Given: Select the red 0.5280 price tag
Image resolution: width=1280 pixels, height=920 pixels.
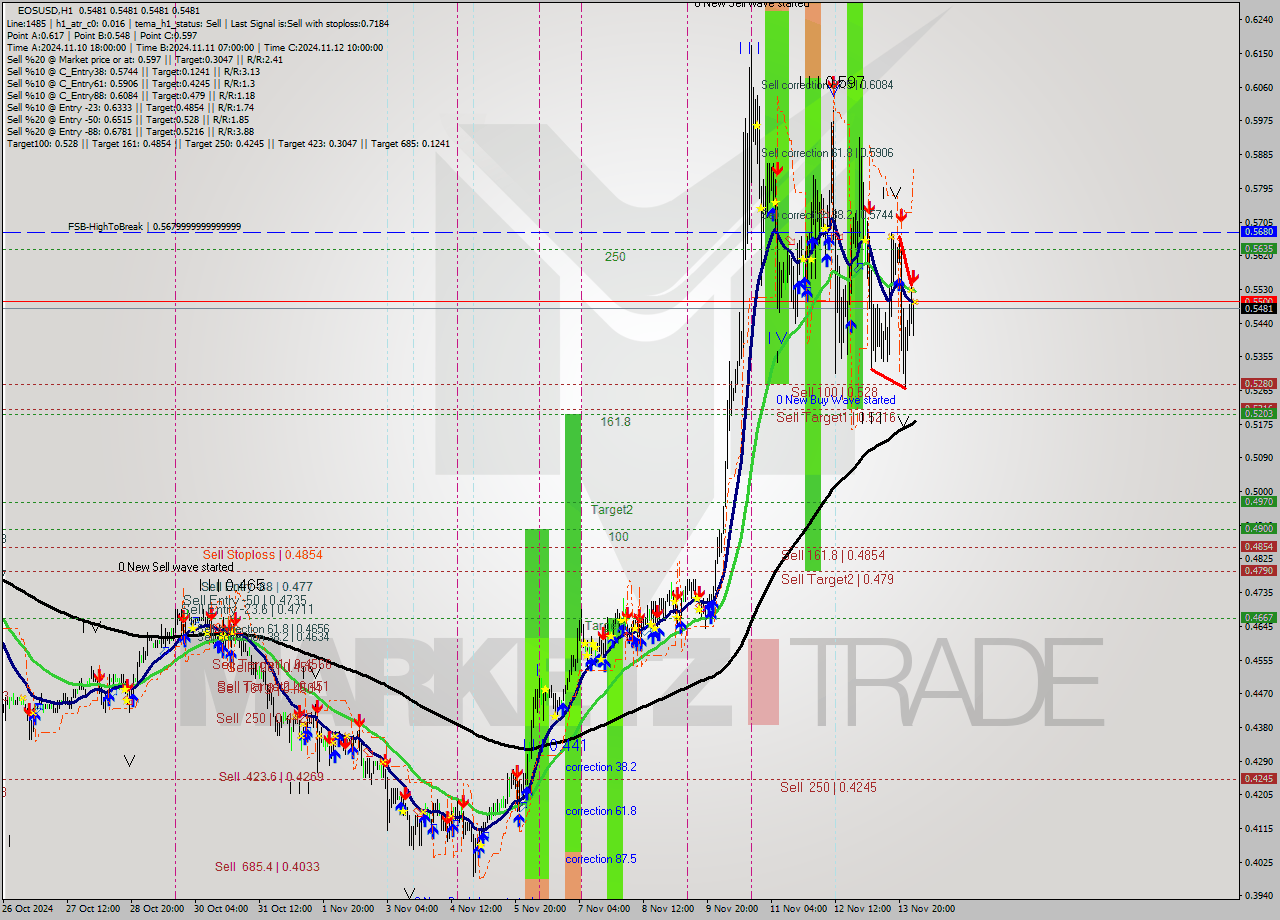Looking at the screenshot, I should pos(1257,383).
